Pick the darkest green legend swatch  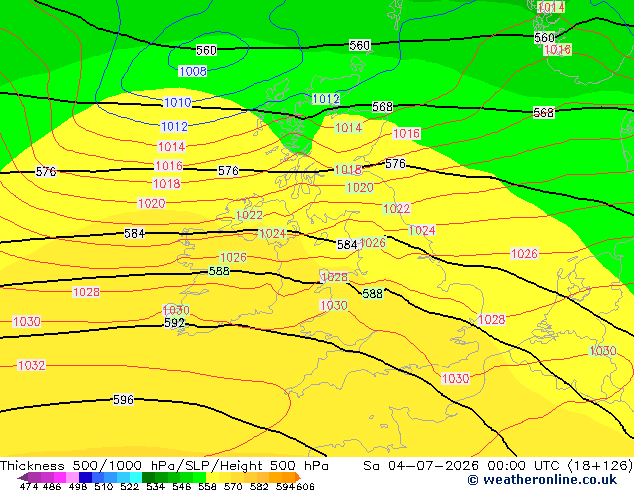pos(148,477)
